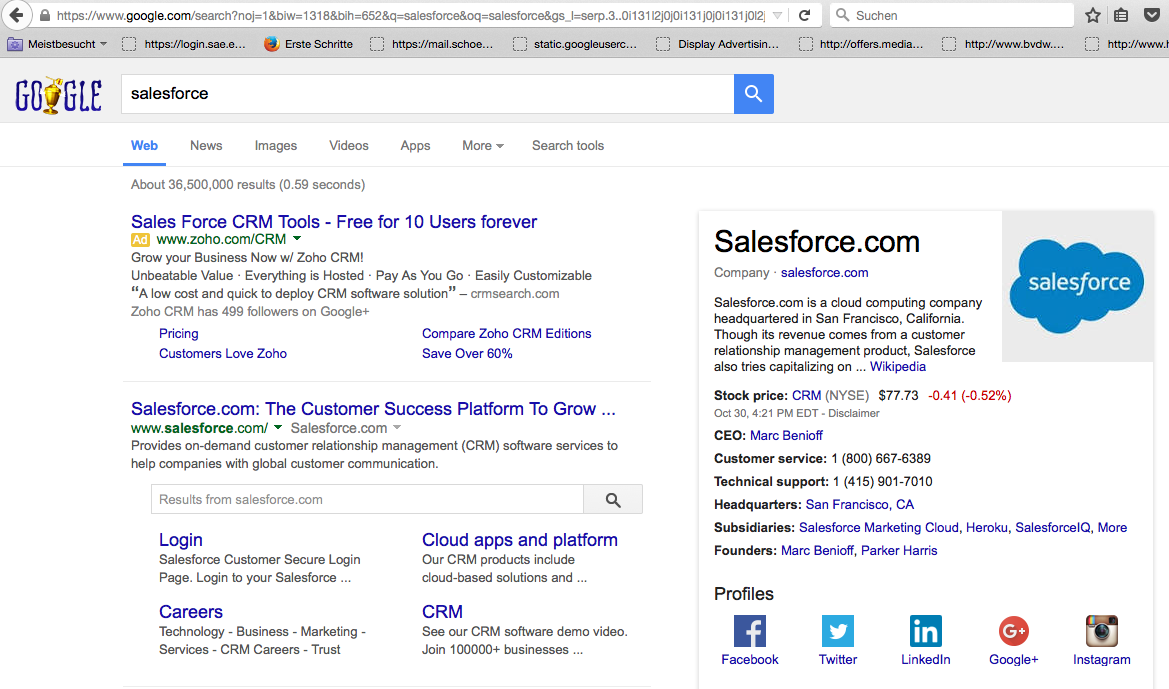
Task: Open Save Over 60% sitelink
Action: pos(467,353)
